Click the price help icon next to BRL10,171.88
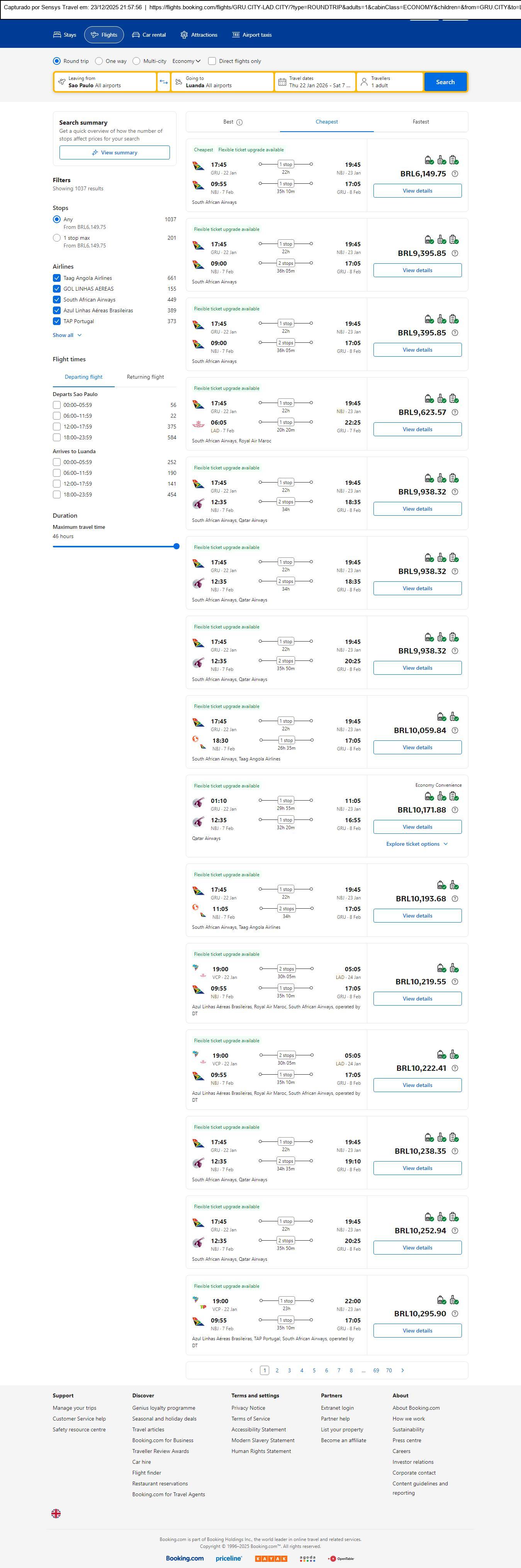 pyautogui.click(x=455, y=810)
